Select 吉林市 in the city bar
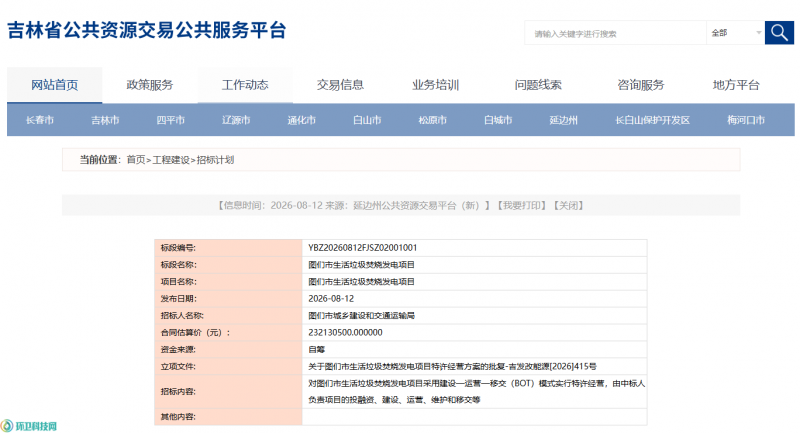This screenshot has height=433, width=800. (105, 120)
